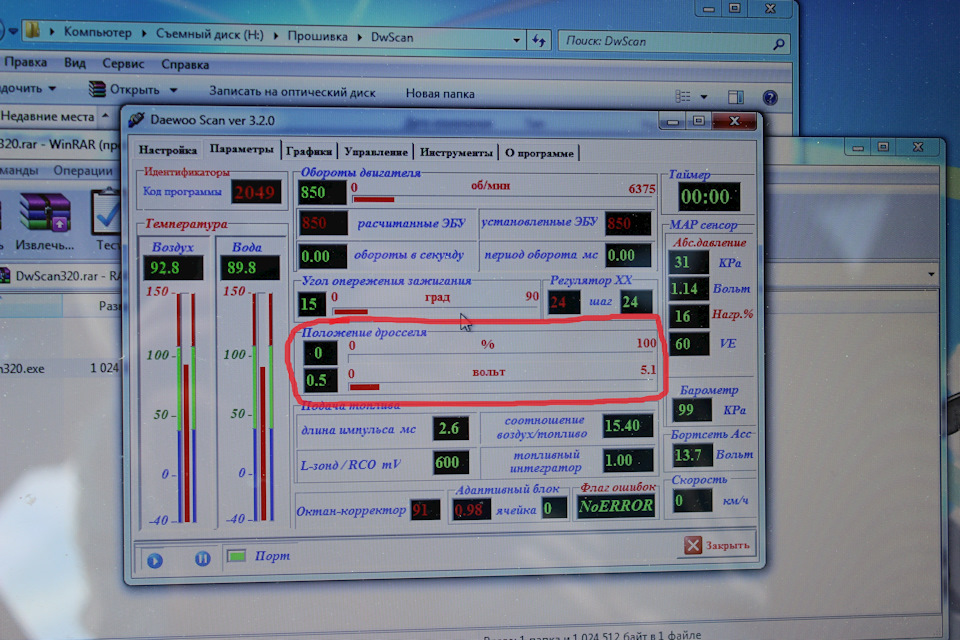This screenshot has width=960, height=640.
Task: Open the Операции menu in WinRAR
Action: click(x=83, y=170)
